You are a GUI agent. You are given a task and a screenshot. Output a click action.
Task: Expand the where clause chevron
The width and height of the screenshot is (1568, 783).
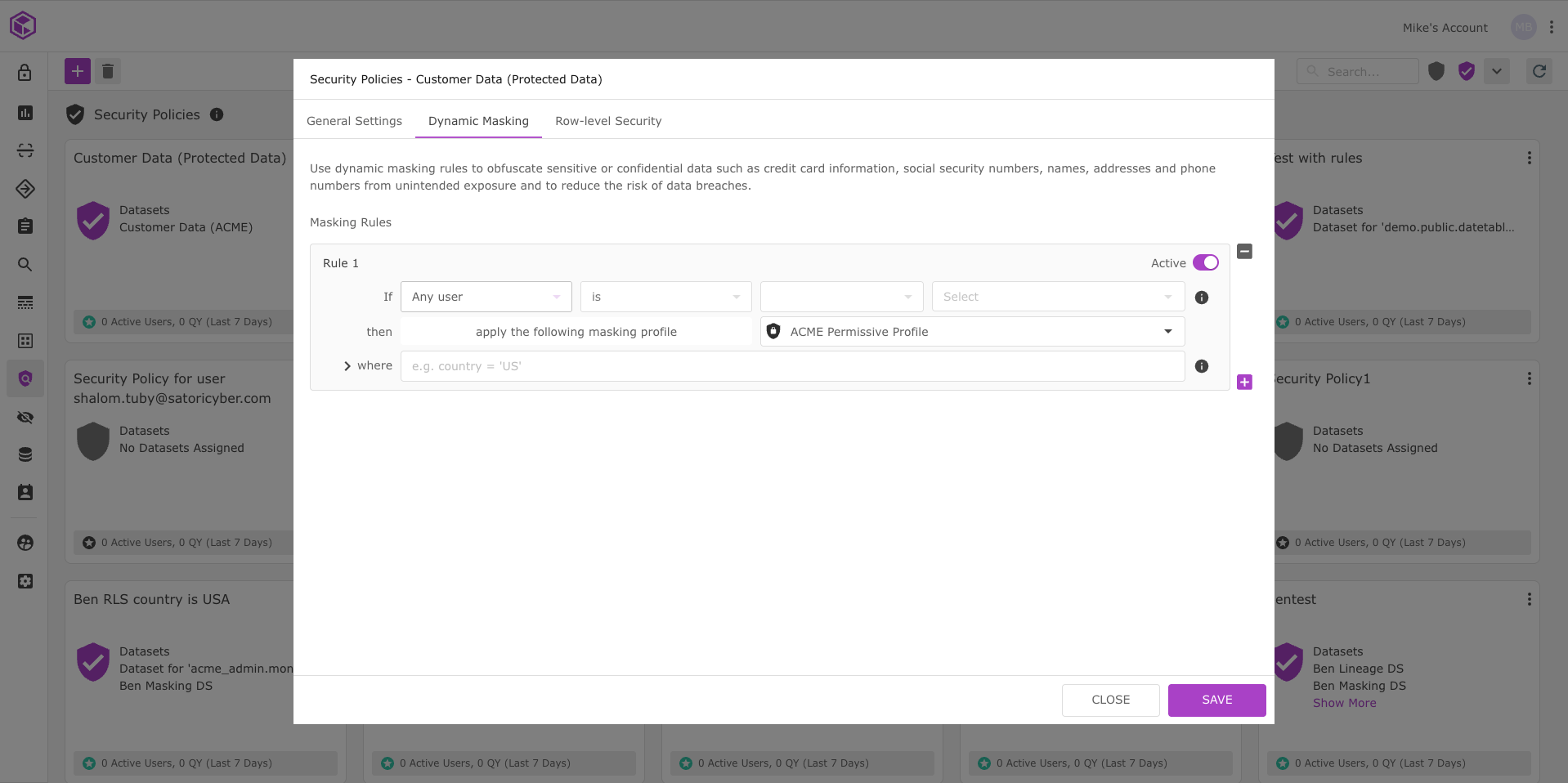[x=347, y=366]
